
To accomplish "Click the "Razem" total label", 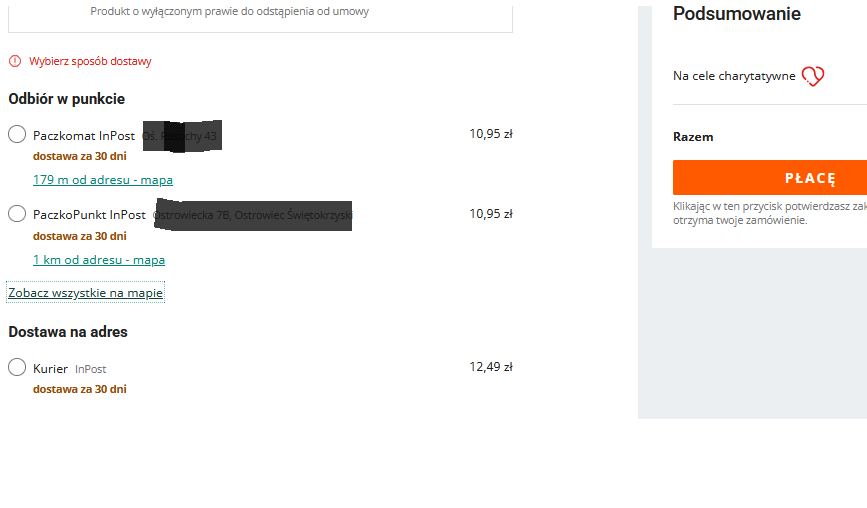I will point(693,137).
